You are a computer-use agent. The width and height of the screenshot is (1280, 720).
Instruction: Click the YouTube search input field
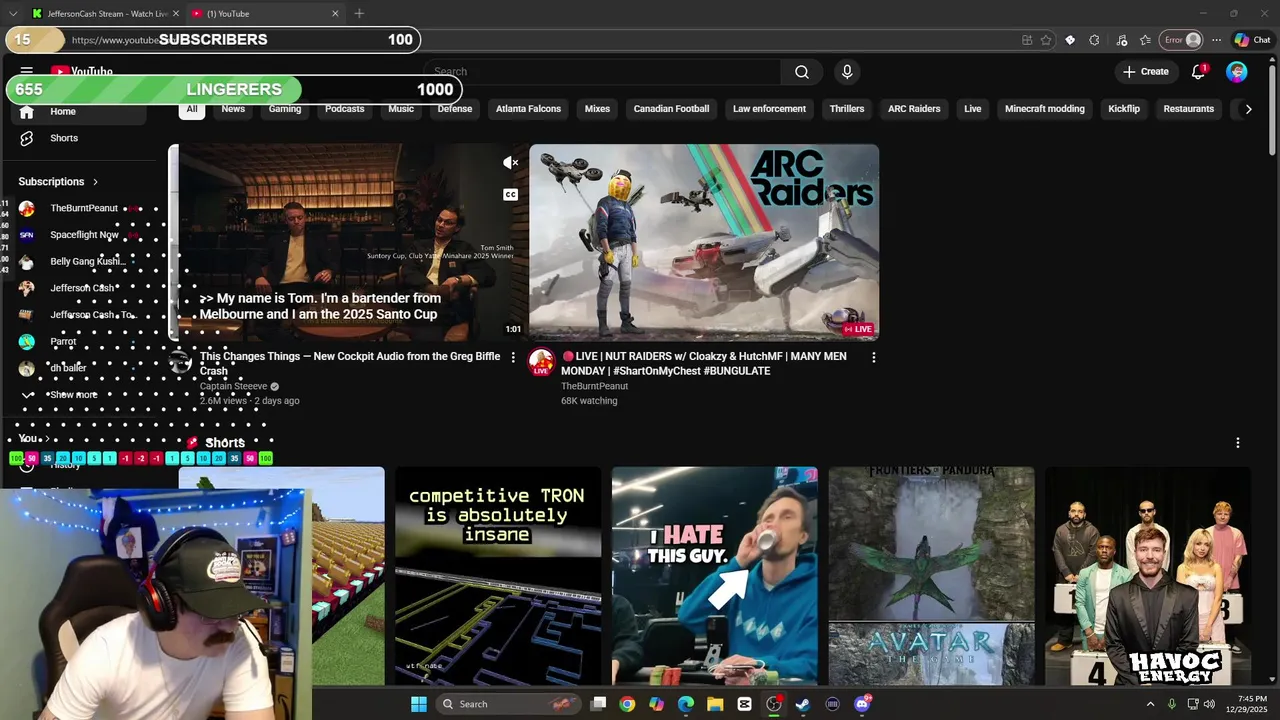point(603,72)
